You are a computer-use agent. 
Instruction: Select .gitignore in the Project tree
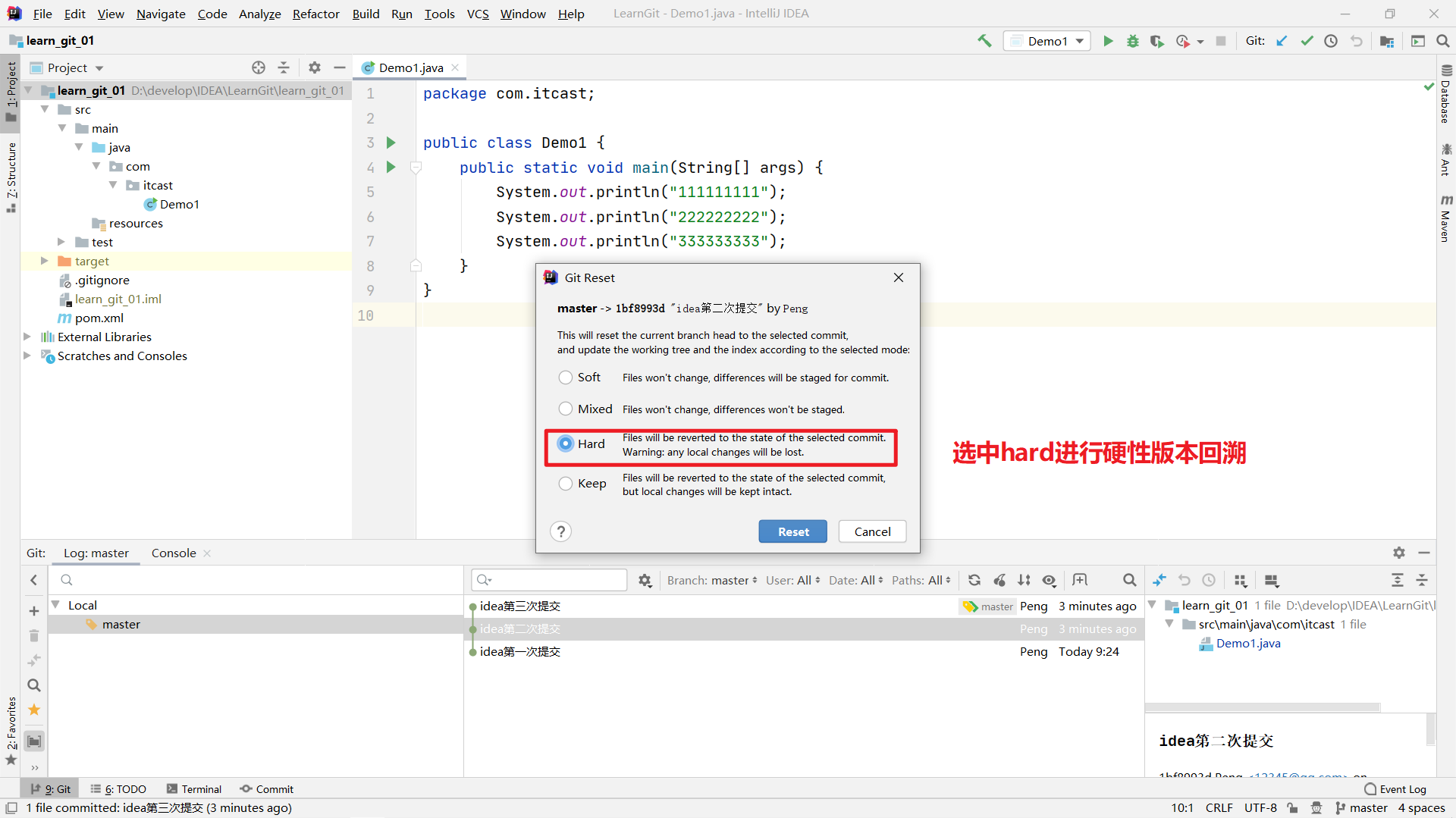click(102, 280)
